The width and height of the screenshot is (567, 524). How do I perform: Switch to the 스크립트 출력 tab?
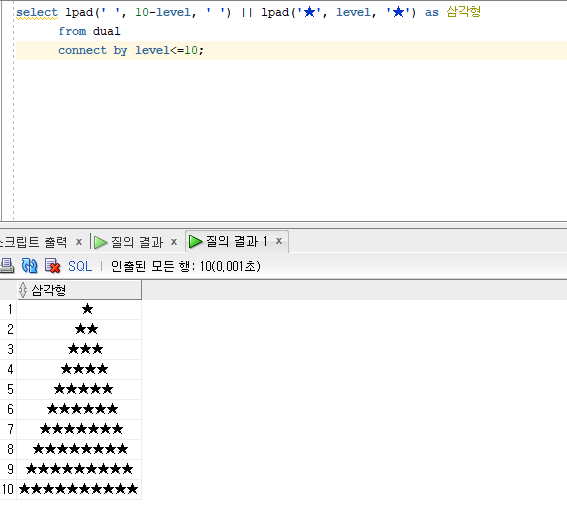pos(34,242)
